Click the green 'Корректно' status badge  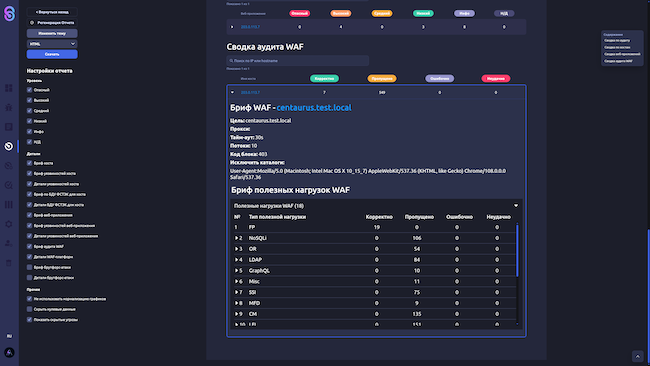click(324, 79)
